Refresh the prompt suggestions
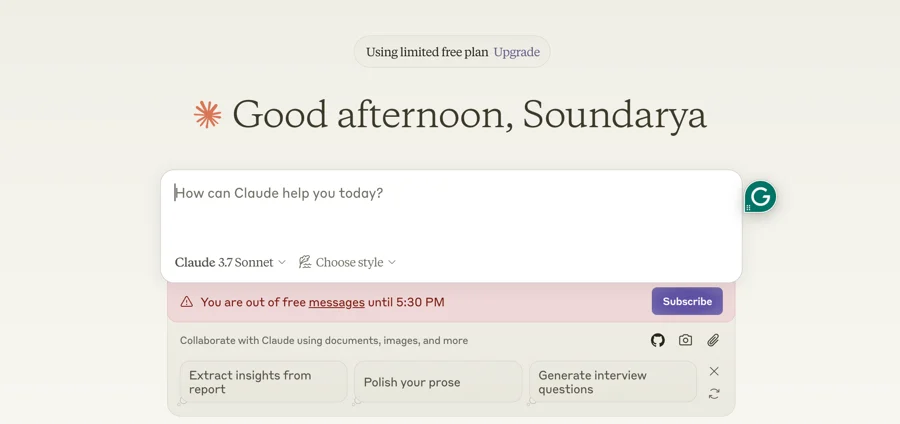Viewport: 900px width, 424px height. click(714, 394)
